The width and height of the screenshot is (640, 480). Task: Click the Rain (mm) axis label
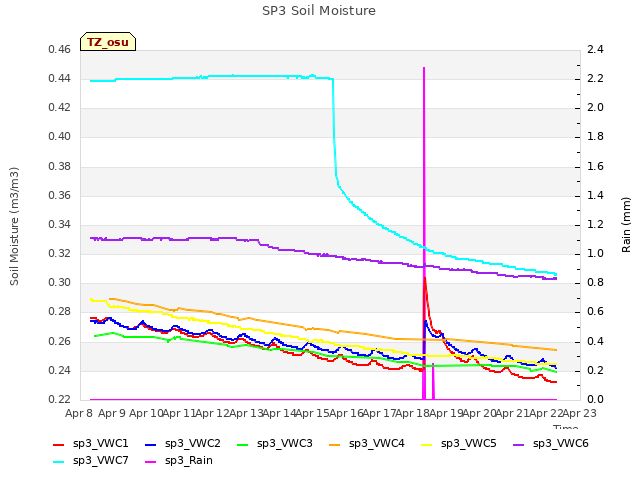626,225
